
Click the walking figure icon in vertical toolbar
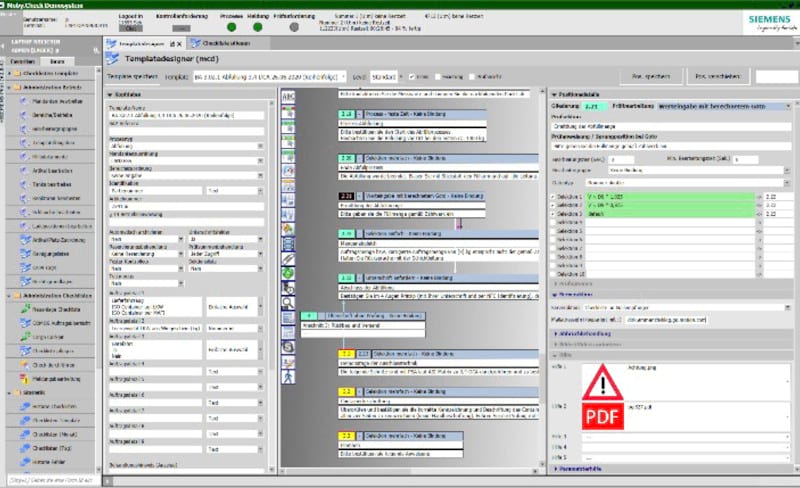coord(289,377)
